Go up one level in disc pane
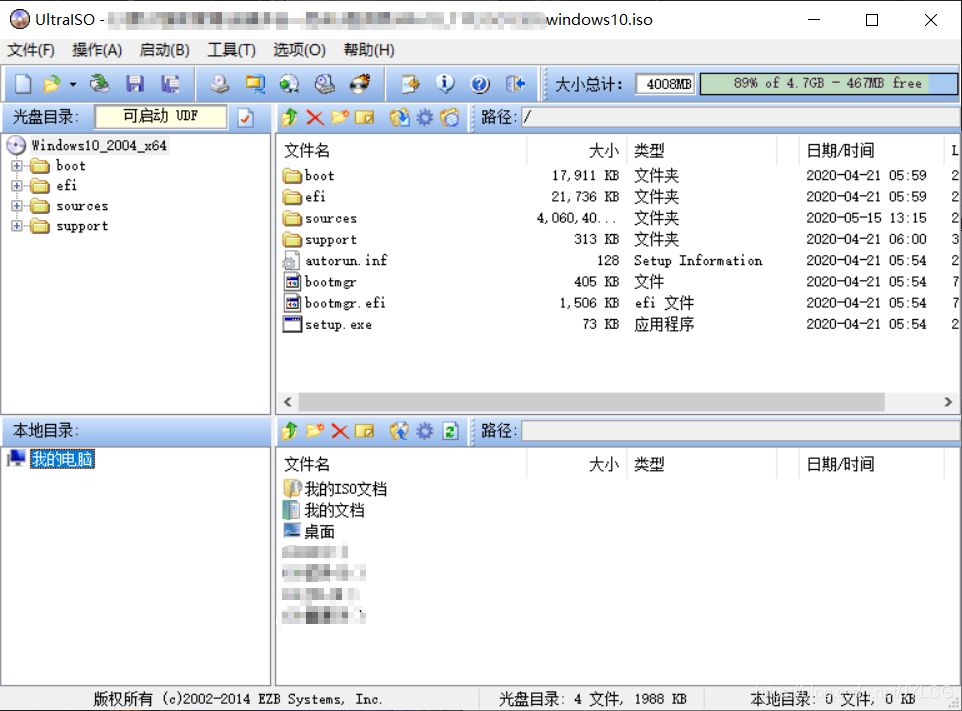 (290, 117)
